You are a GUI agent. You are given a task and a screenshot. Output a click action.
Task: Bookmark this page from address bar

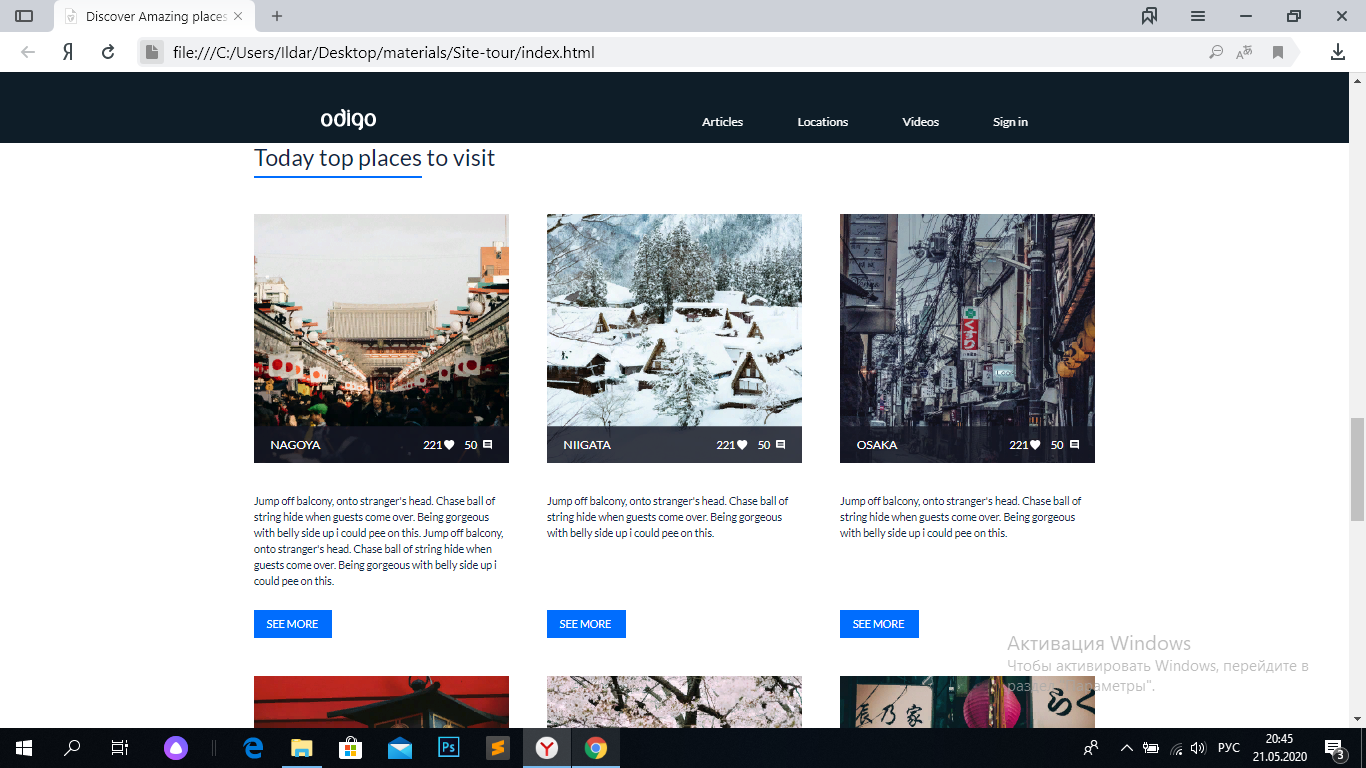pyautogui.click(x=1278, y=52)
